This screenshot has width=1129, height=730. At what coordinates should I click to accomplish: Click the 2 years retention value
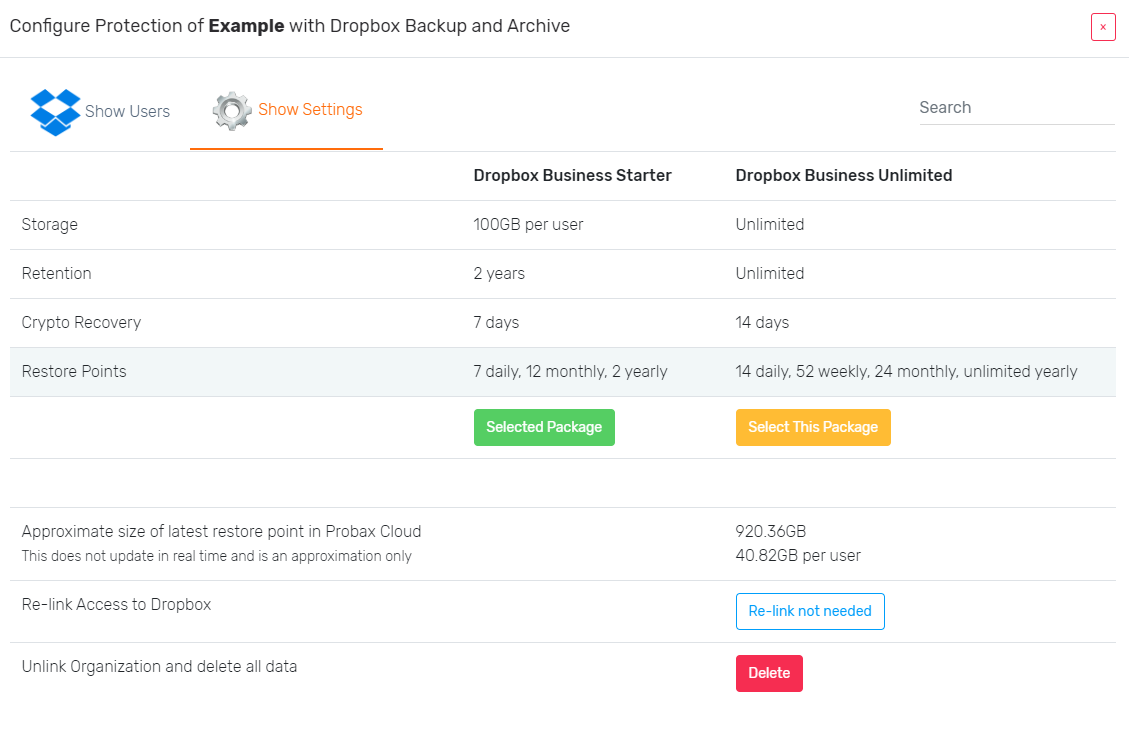point(499,274)
